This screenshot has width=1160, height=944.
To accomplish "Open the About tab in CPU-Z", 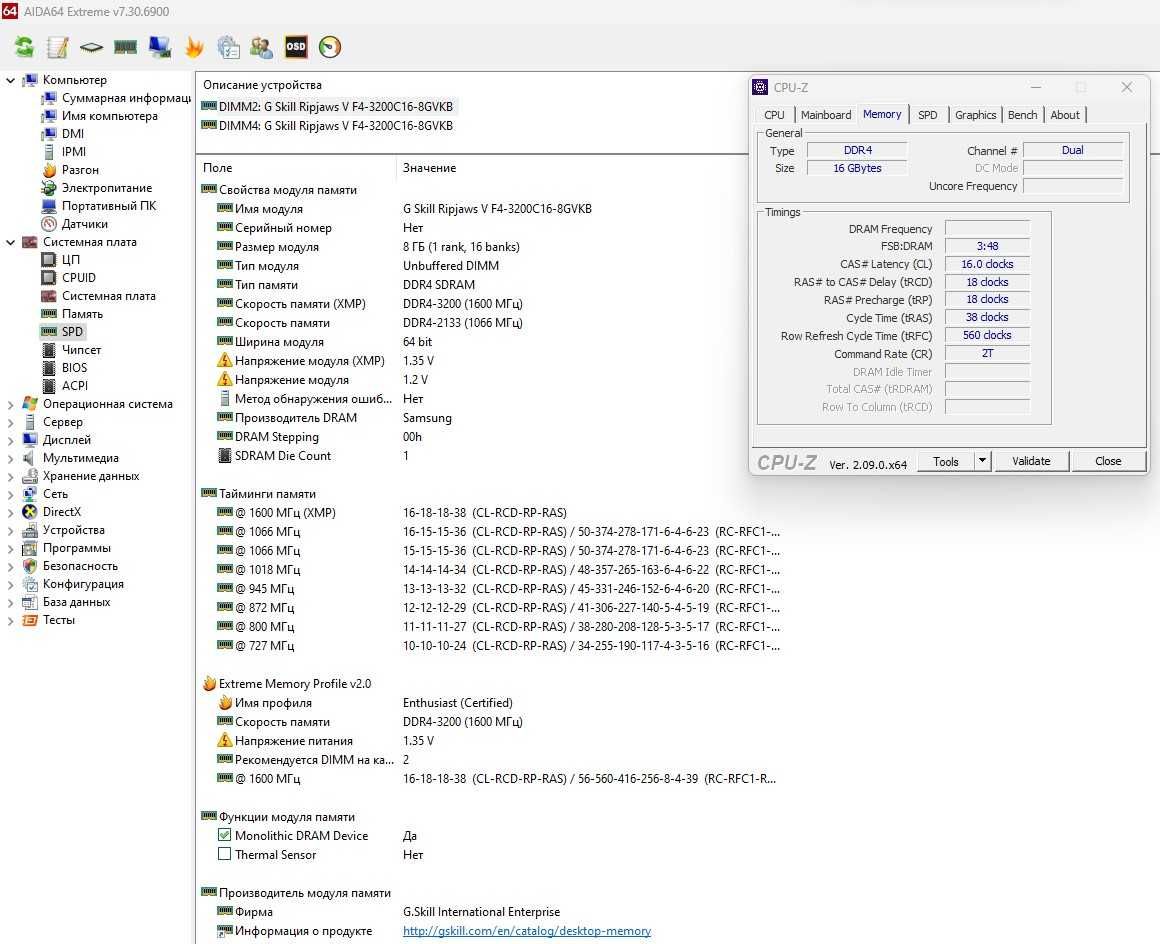I will point(1065,115).
